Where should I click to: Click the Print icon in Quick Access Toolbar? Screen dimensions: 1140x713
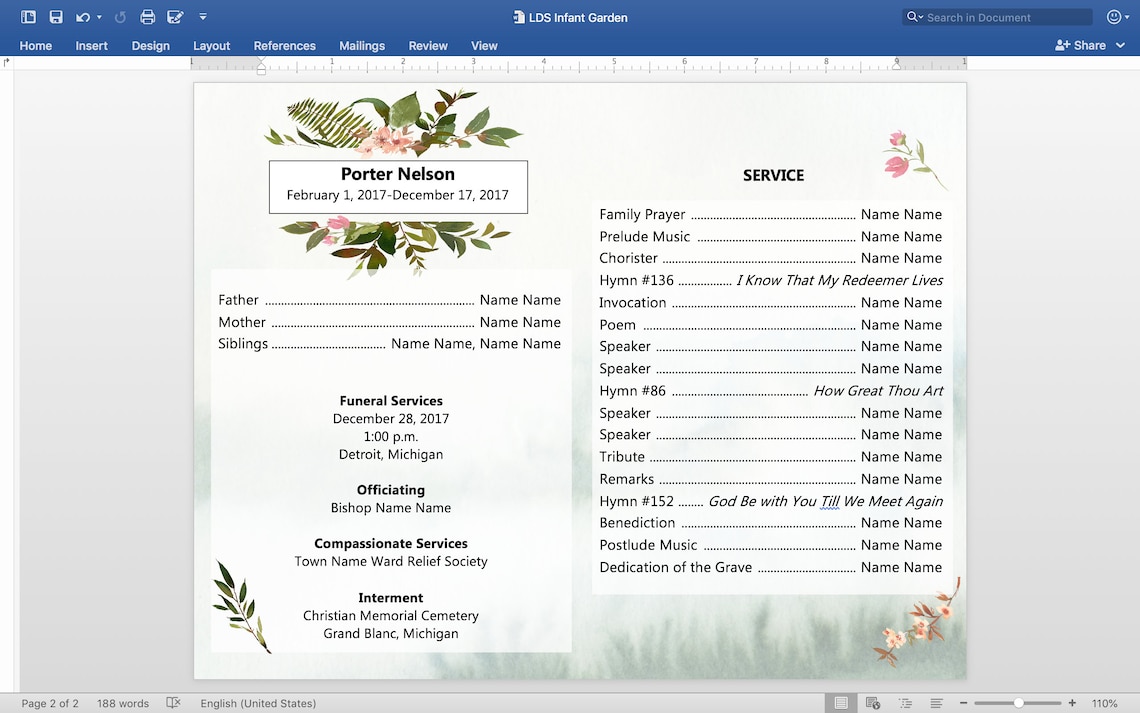click(147, 16)
